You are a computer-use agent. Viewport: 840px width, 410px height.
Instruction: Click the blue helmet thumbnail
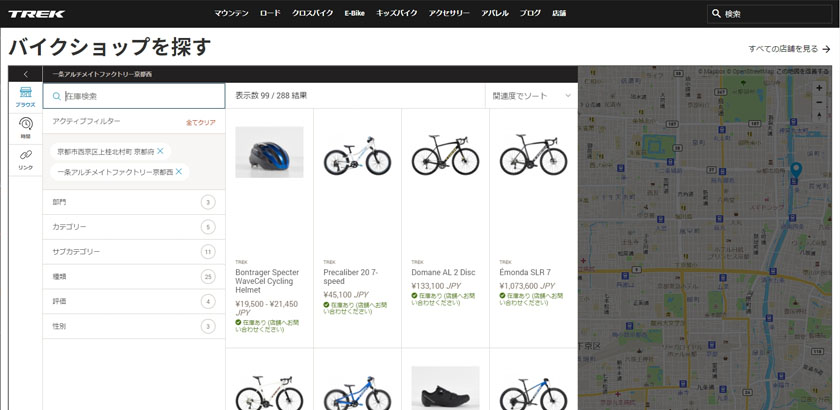pos(269,152)
